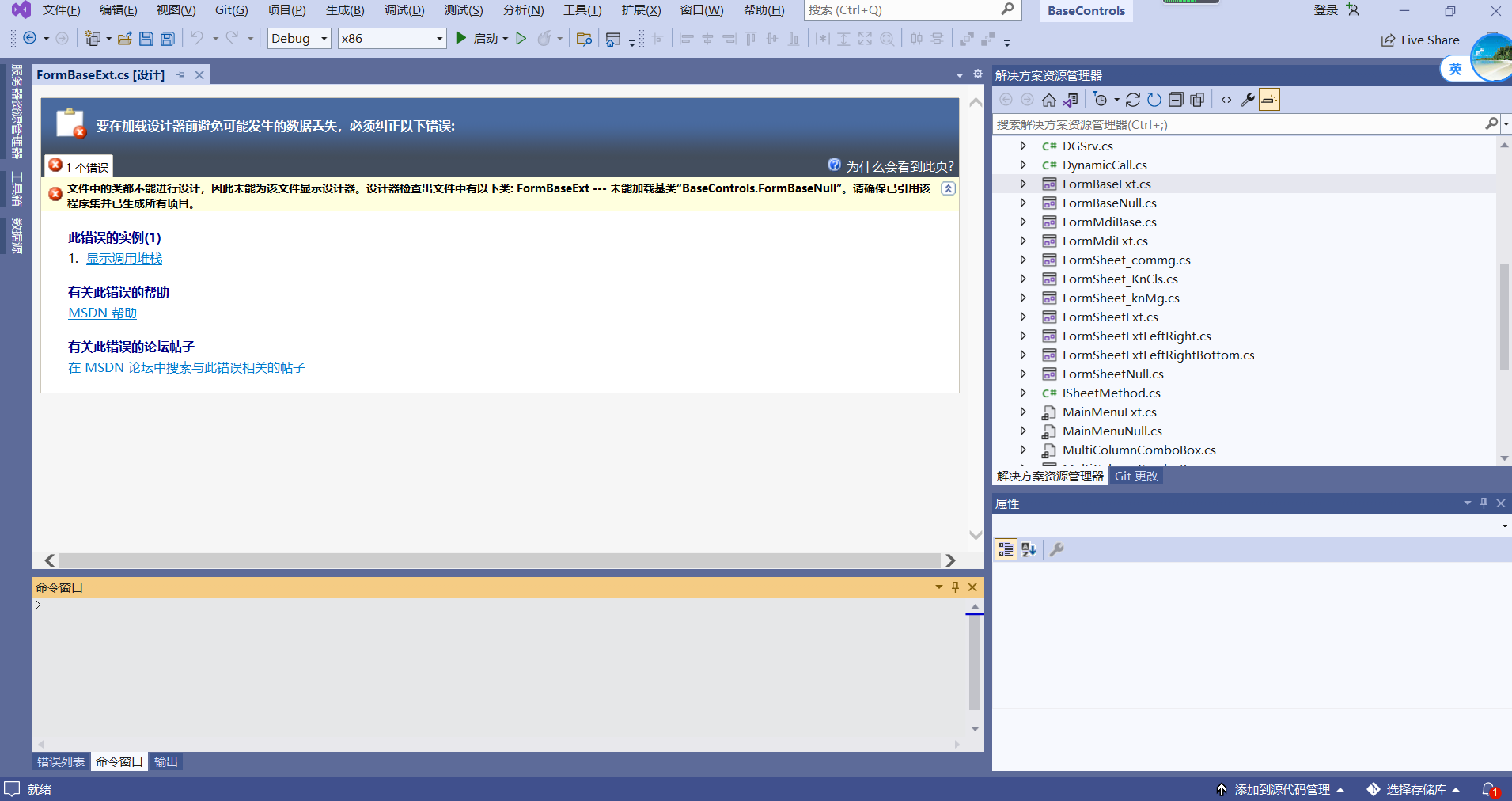The image size is (1512, 801).
Task: Click the designer horizontal scrollbar
Action: tap(500, 560)
